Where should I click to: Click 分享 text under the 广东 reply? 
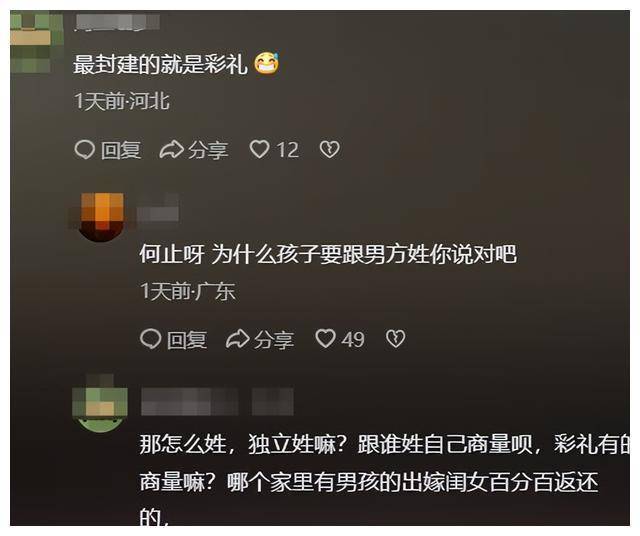click(274, 340)
